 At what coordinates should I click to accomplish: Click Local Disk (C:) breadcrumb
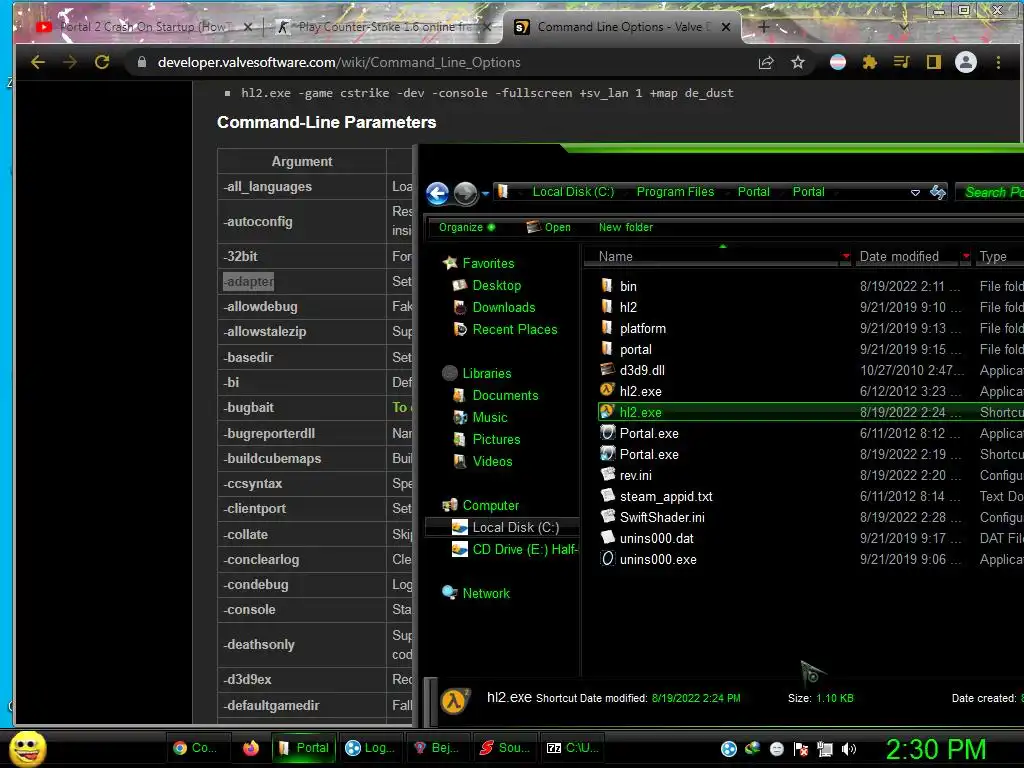coord(573,192)
